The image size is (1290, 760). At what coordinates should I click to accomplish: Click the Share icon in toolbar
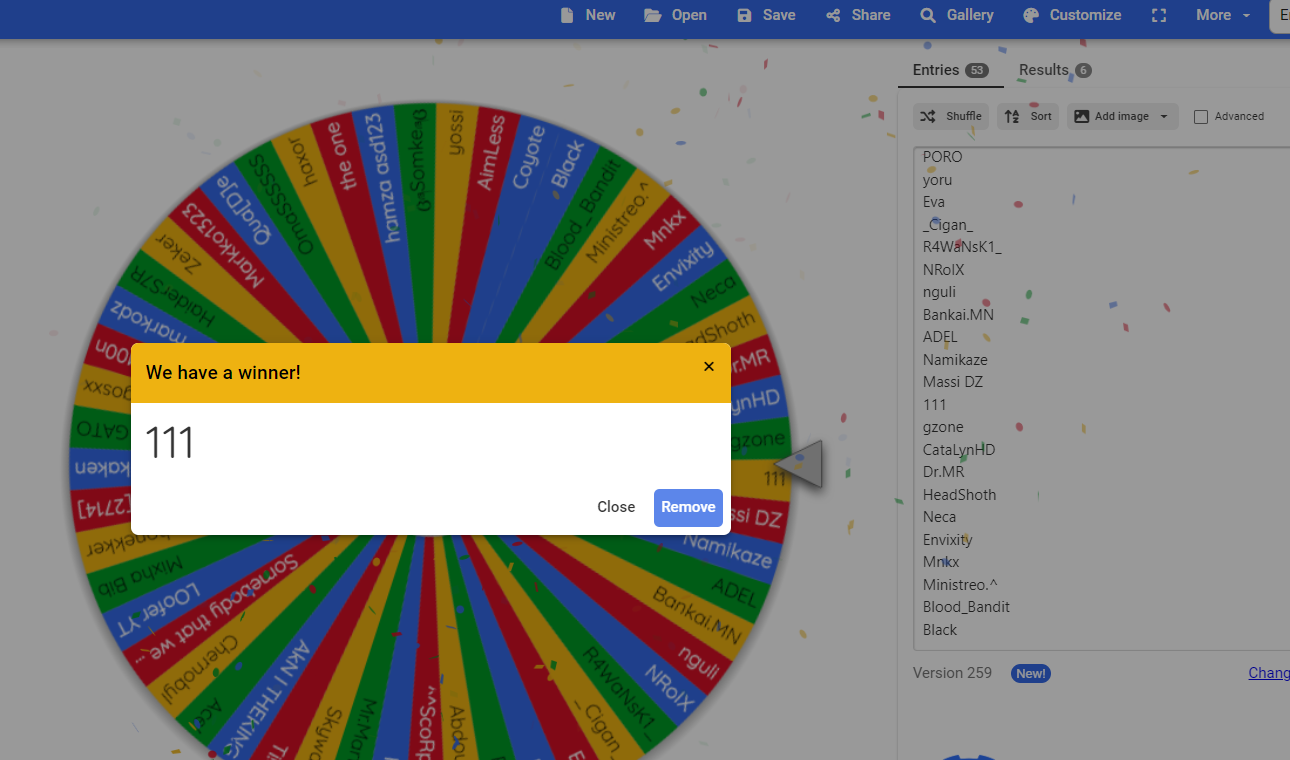tap(833, 15)
